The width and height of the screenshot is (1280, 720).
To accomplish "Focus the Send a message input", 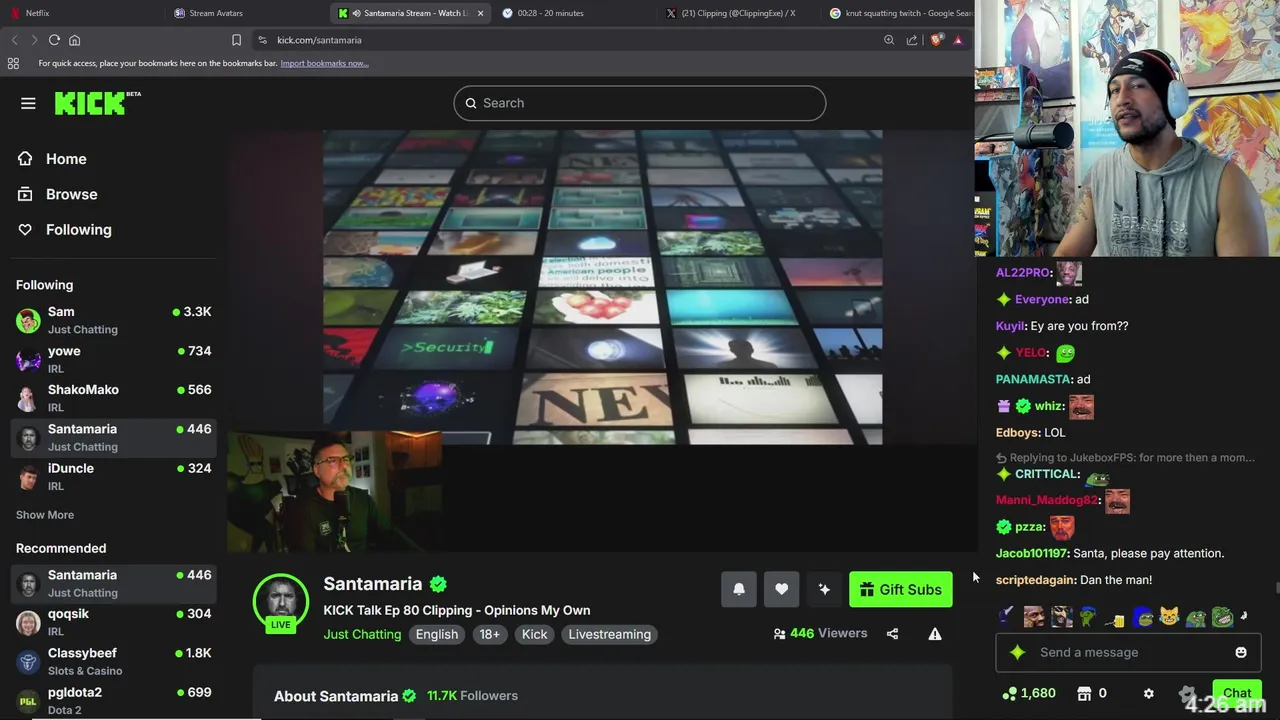I will tap(1128, 652).
